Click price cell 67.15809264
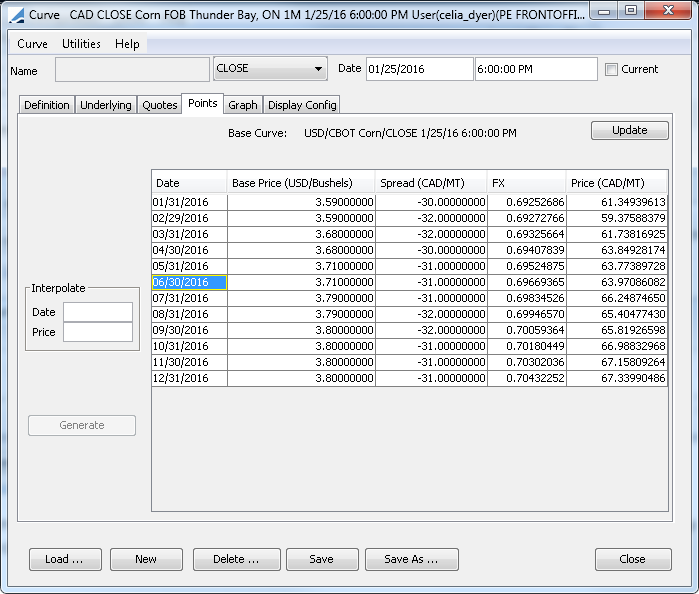This screenshot has height=594, width=699. click(617, 362)
